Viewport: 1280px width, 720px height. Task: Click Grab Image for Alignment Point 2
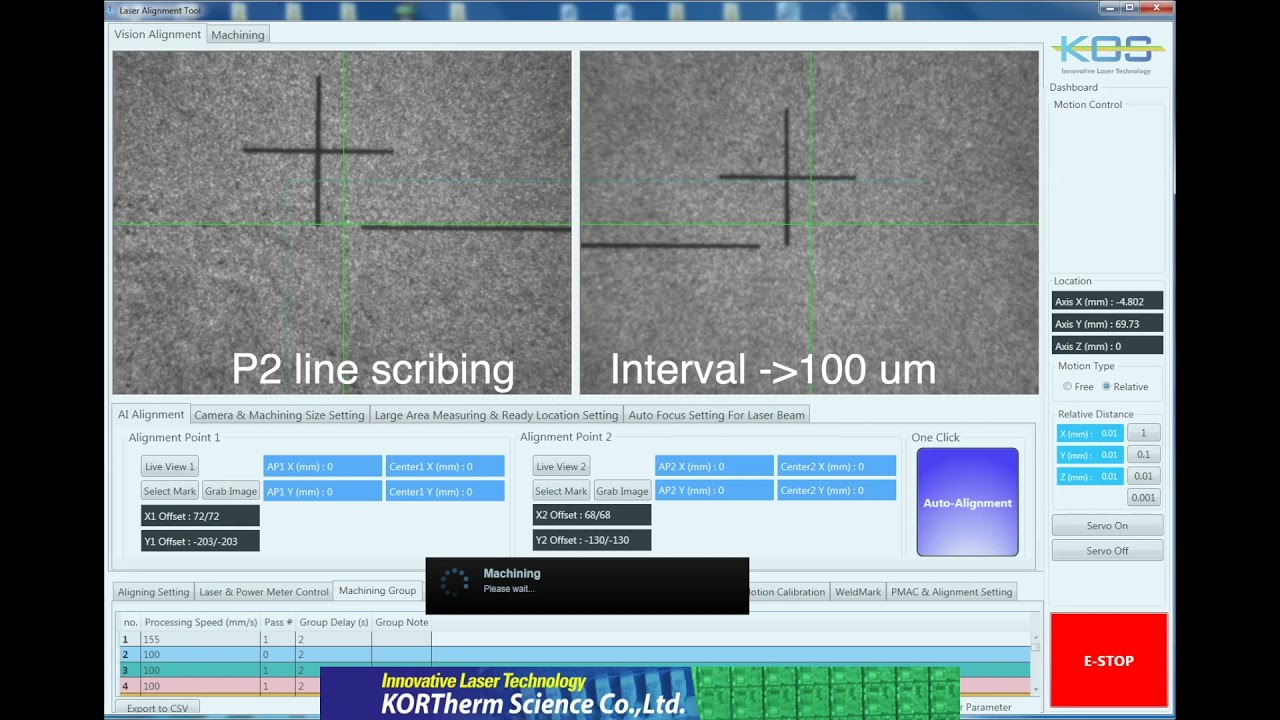(x=622, y=491)
